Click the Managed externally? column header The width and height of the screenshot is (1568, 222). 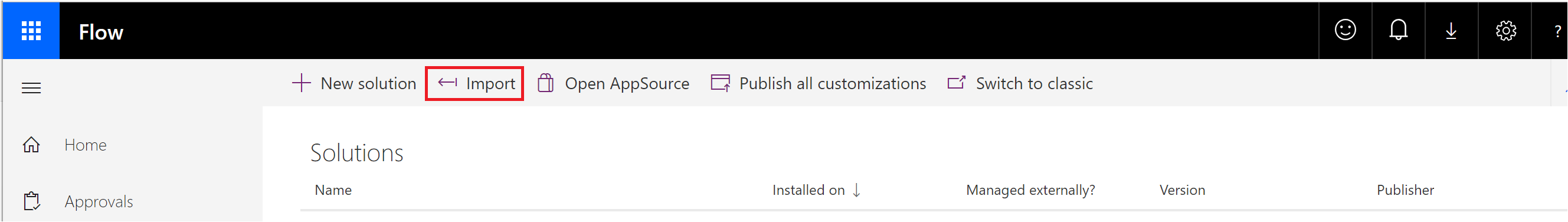click(1030, 190)
